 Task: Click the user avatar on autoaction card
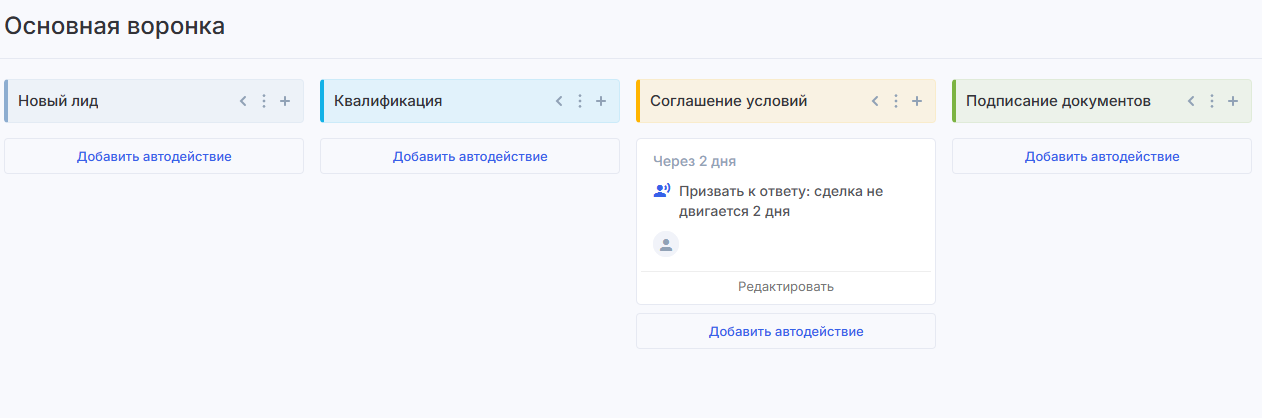pyautogui.click(x=666, y=244)
